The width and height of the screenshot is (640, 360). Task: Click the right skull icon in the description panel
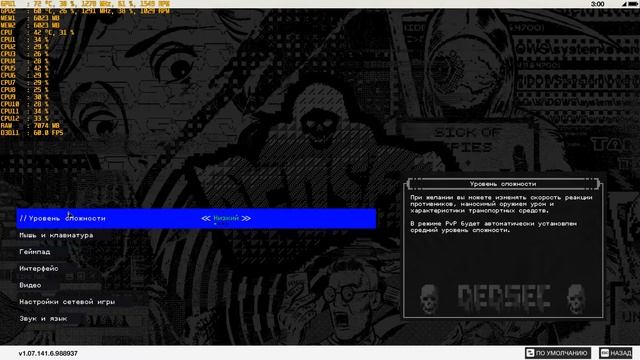click(576, 299)
